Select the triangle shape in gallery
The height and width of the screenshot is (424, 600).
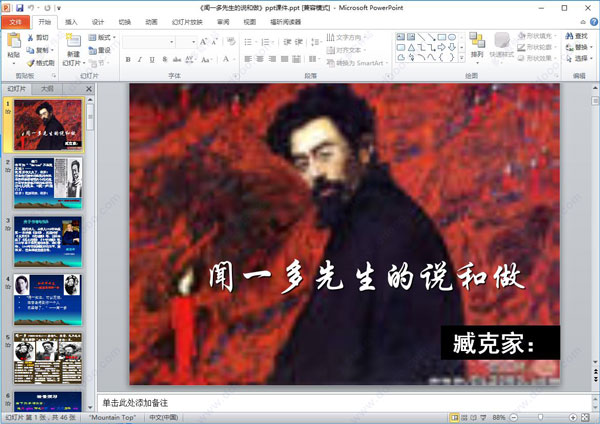[x=411, y=47]
